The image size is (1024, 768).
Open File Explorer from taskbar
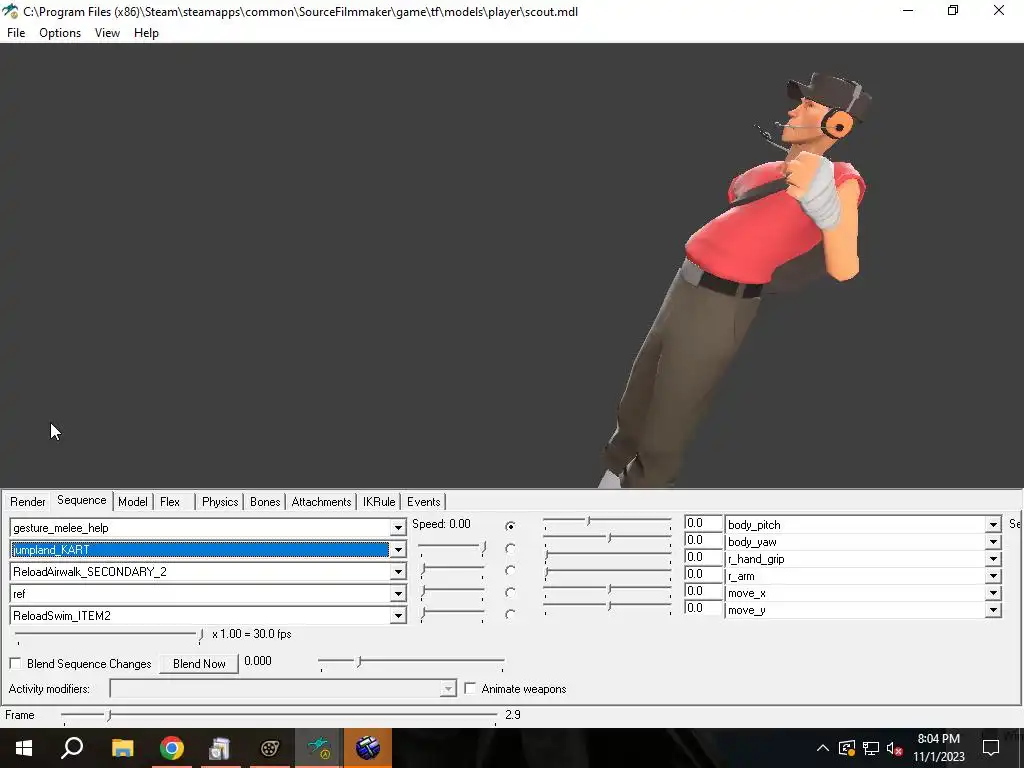tap(122, 748)
